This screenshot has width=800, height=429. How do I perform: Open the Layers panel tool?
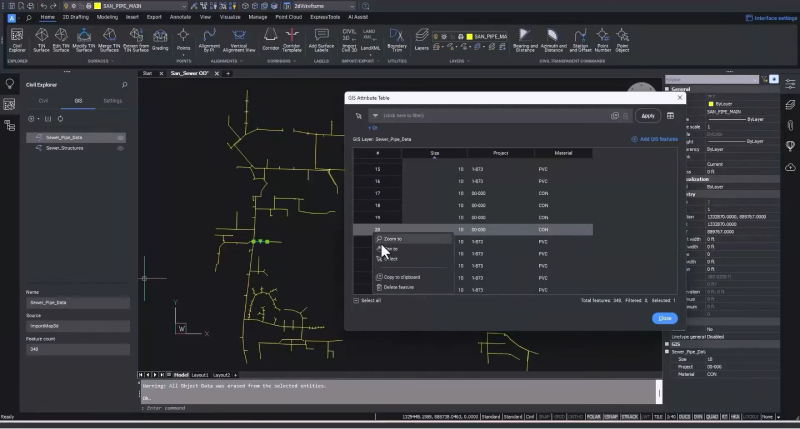tap(421, 40)
